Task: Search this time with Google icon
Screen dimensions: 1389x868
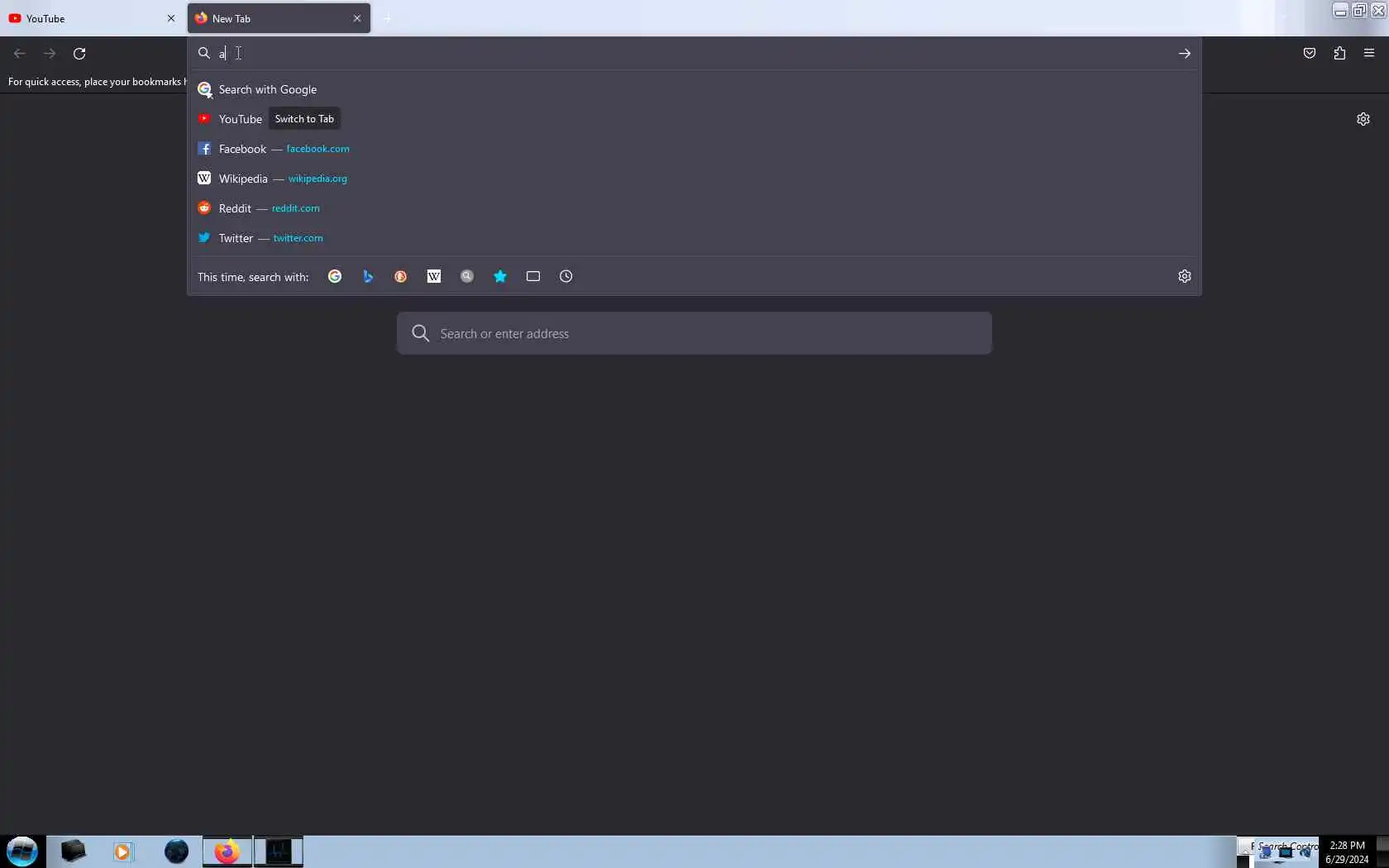Action: click(x=335, y=276)
